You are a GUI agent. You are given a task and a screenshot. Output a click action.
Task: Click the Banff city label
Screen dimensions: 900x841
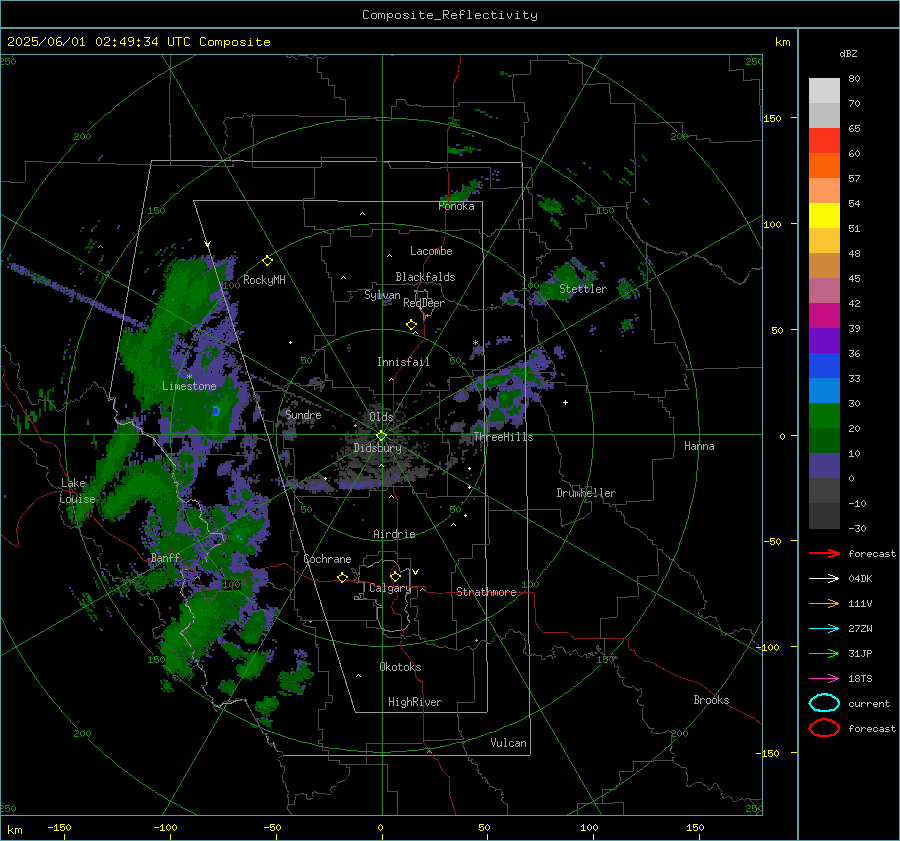tap(165, 557)
